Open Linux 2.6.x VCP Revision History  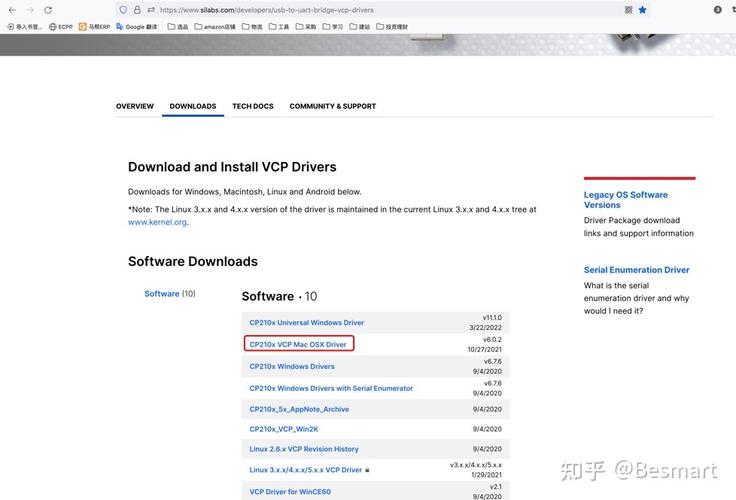[x=304, y=449]
